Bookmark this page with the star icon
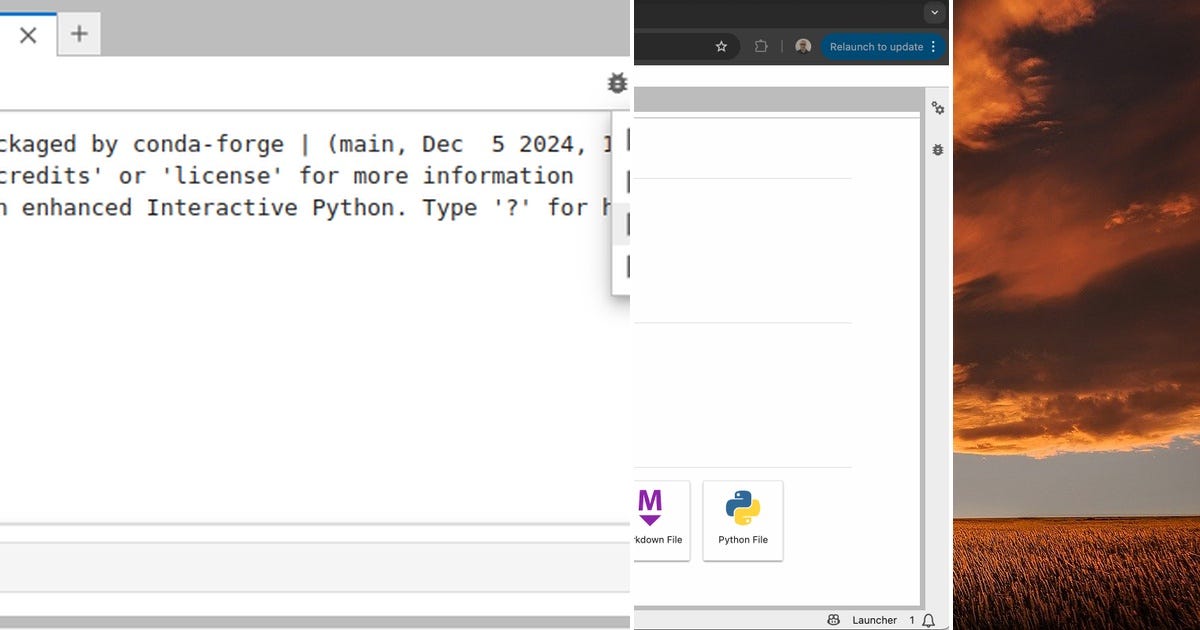Image resolution: width=1200 pixels, height=630 pixels. [721, 46]
